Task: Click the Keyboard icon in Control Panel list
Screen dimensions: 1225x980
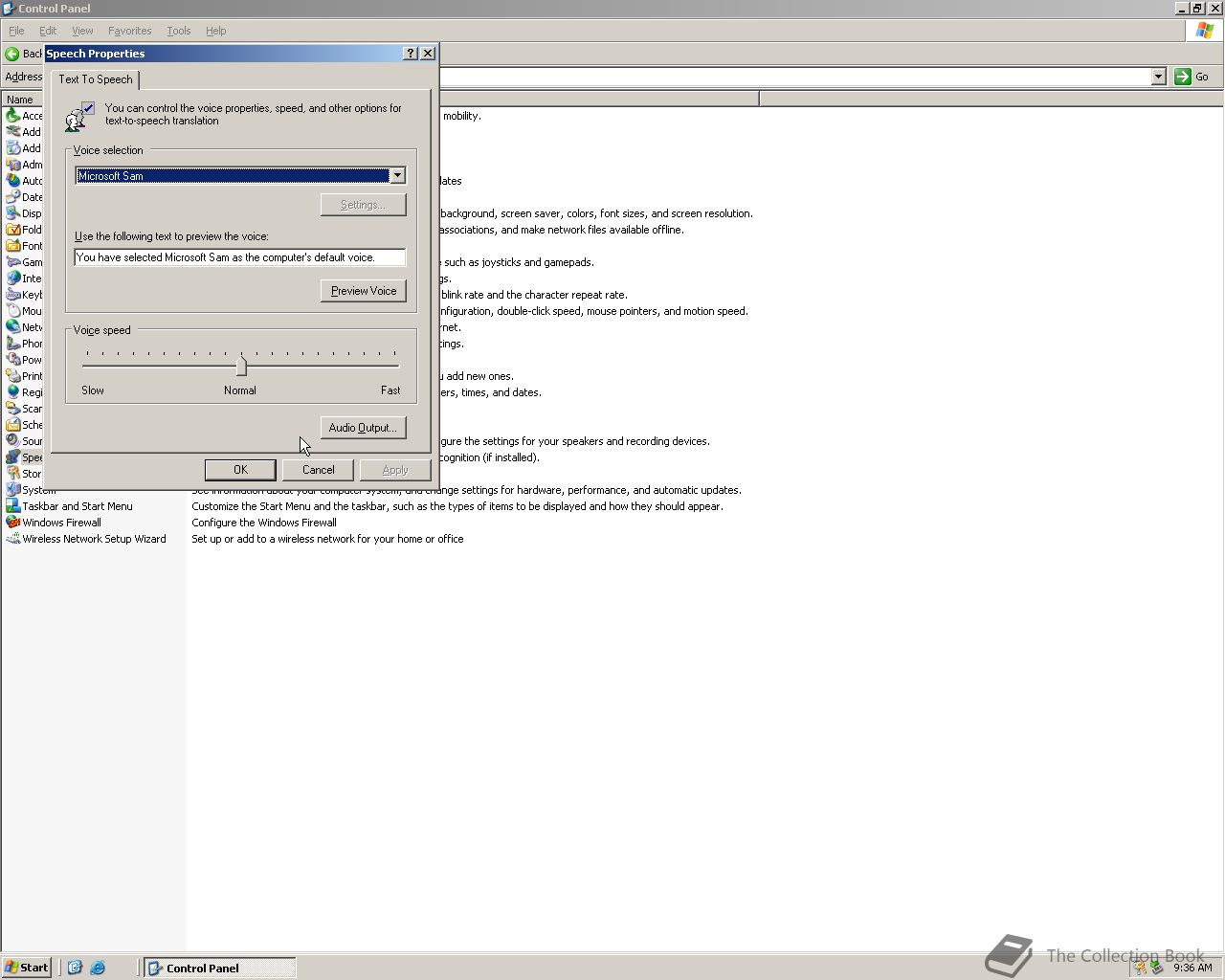Action: point(13,295)
